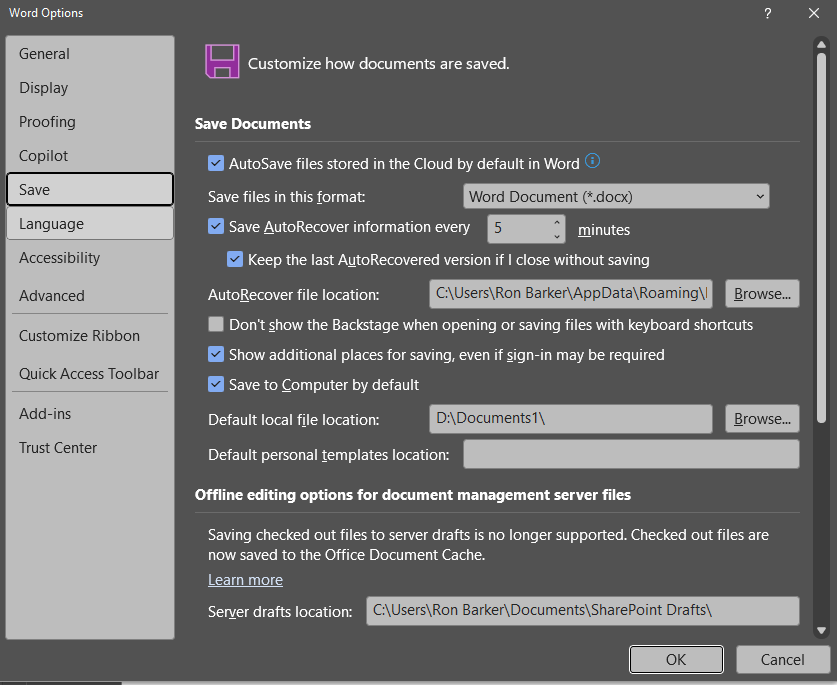Viewport: 837px width, 685px height.
Task: Open Help via the question mark icon
Action: (767, 14)
